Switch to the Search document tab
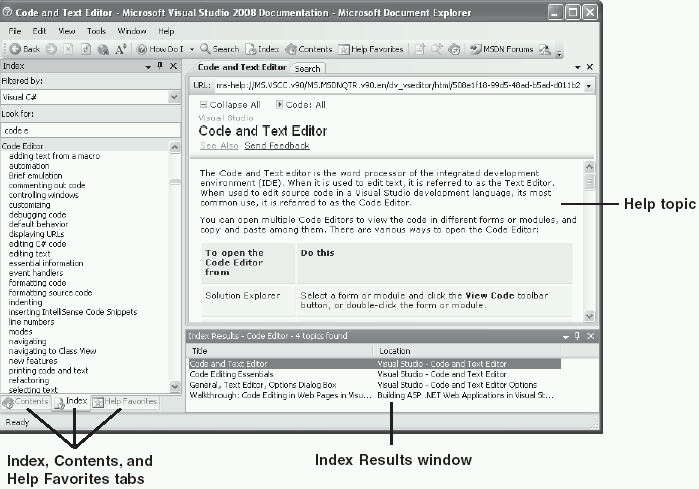This screenshot has height=489, width=699. pos(308,69)
